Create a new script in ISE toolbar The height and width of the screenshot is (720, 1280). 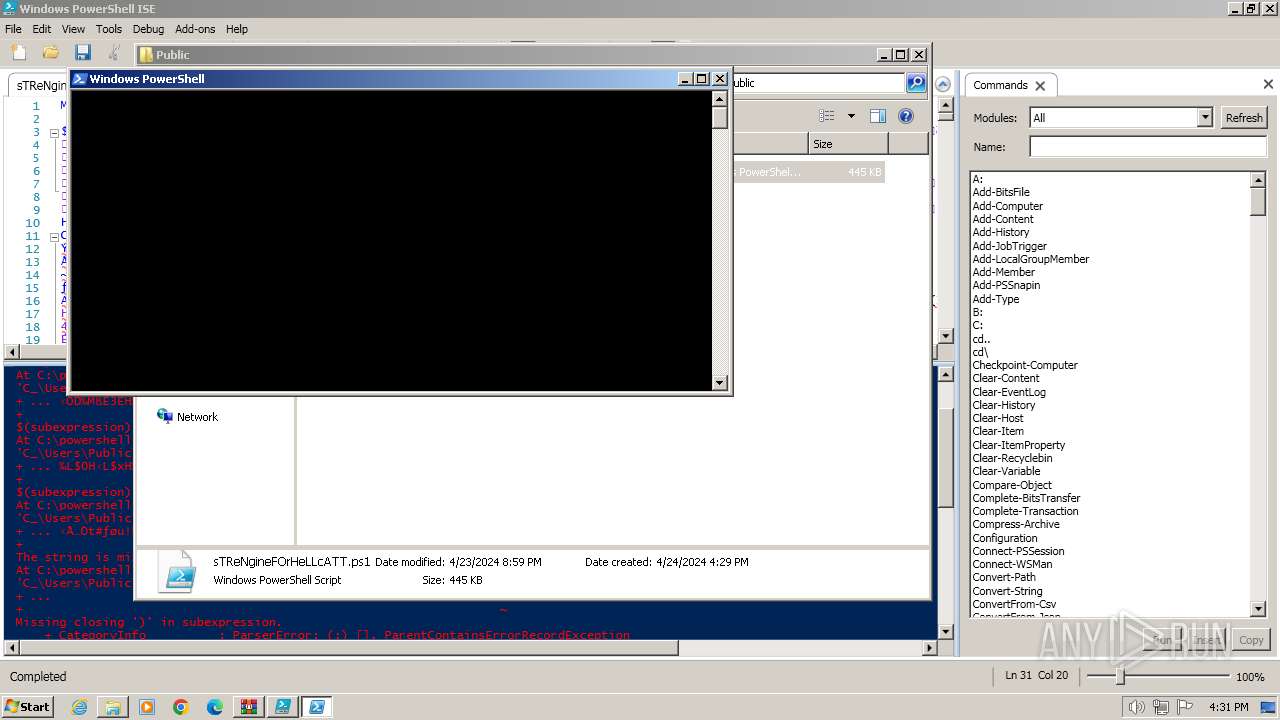coord(18,53)
